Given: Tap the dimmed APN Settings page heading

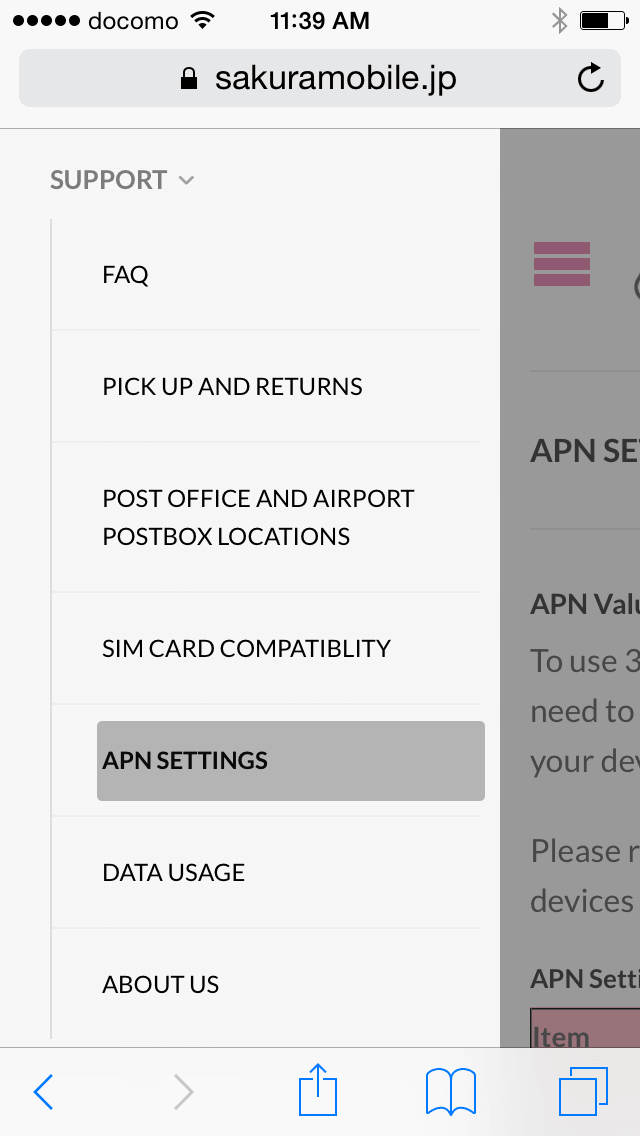Looking at the screenshot, I should click(585, 450).
